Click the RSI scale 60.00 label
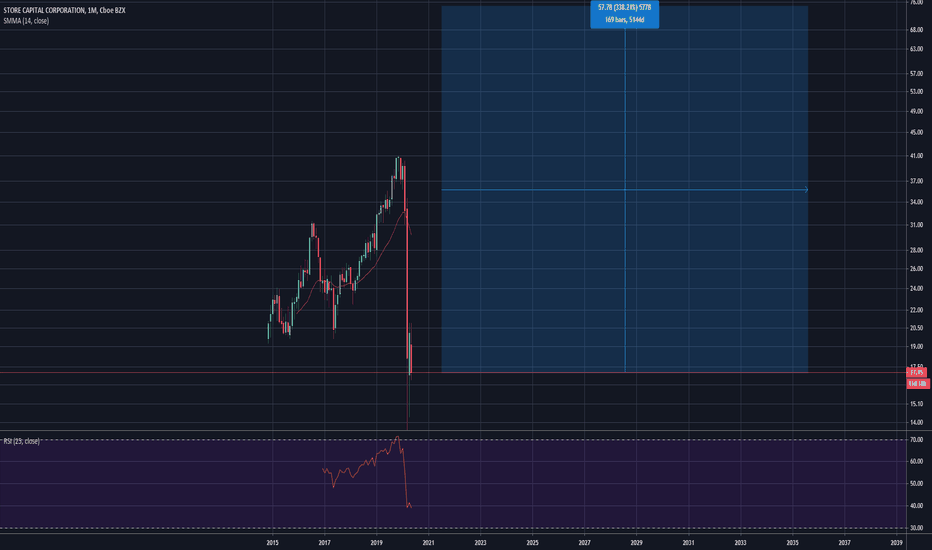This screenshot has width=932, height=550. [x=916, y=461]
